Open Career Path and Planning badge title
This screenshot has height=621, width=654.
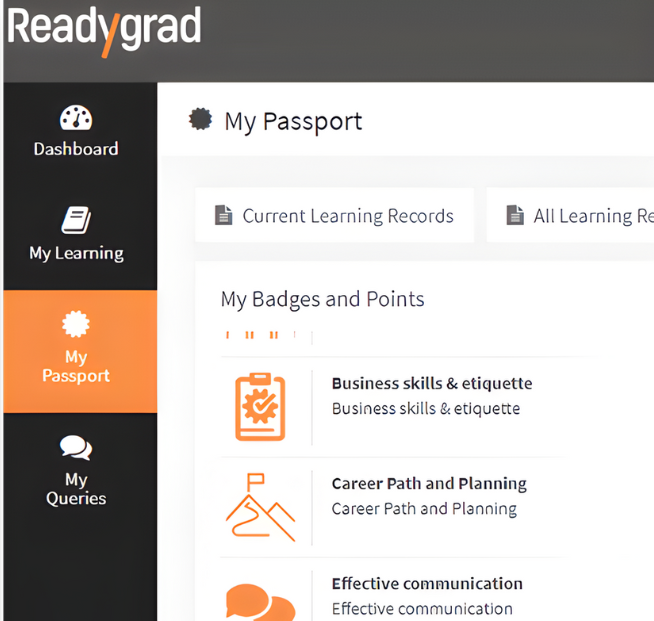point(429,483)
